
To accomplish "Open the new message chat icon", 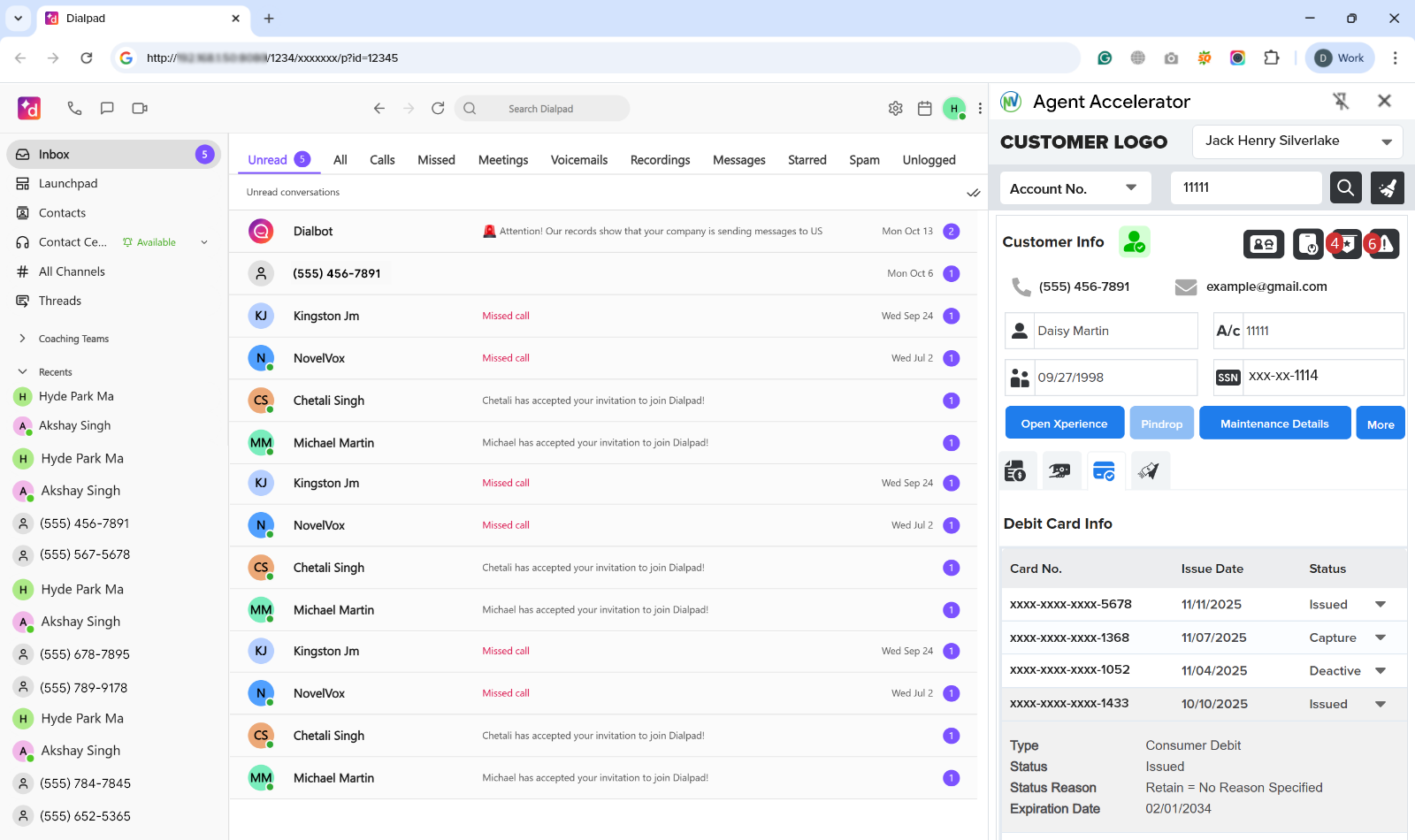I will coord(107,108).
